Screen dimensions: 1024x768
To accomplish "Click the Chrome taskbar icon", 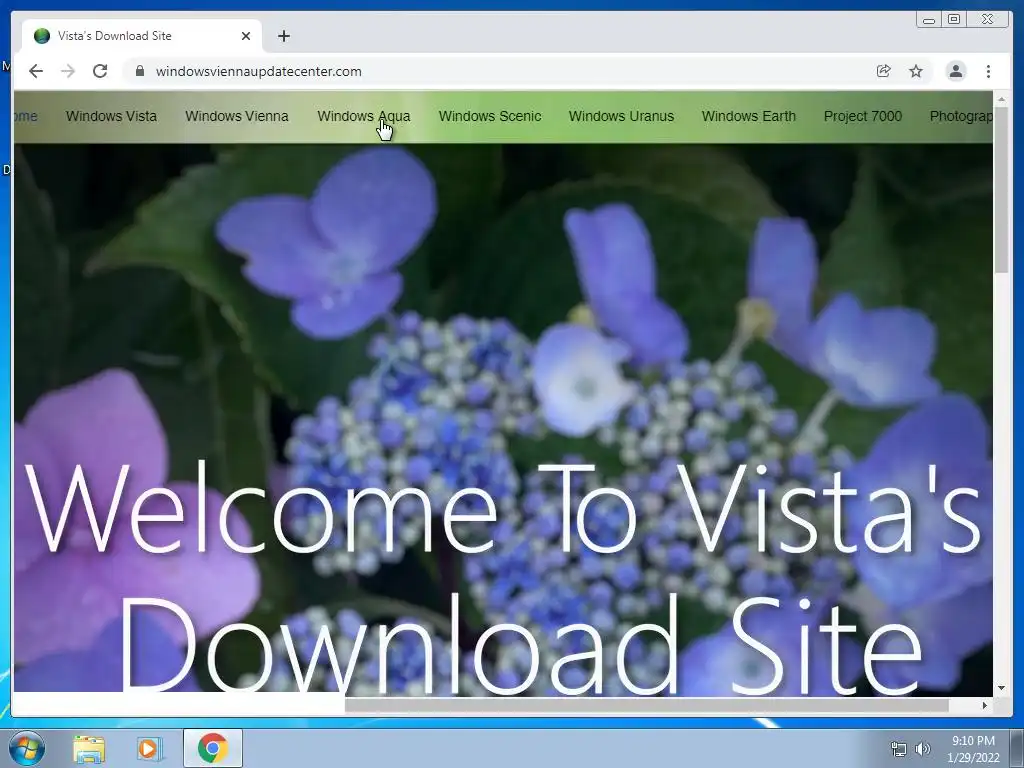I will pos(212,748).
